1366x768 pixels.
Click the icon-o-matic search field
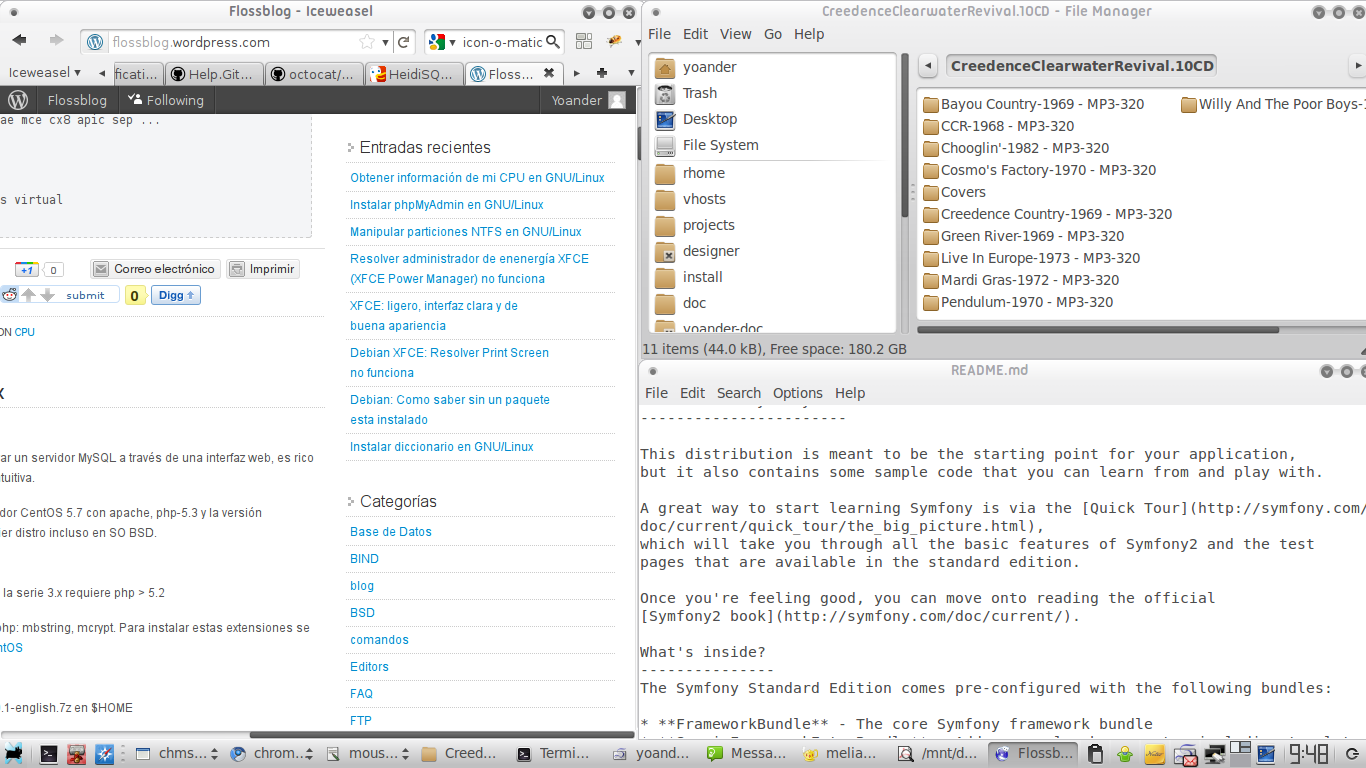pyautogui.click(x=502, y=42)
